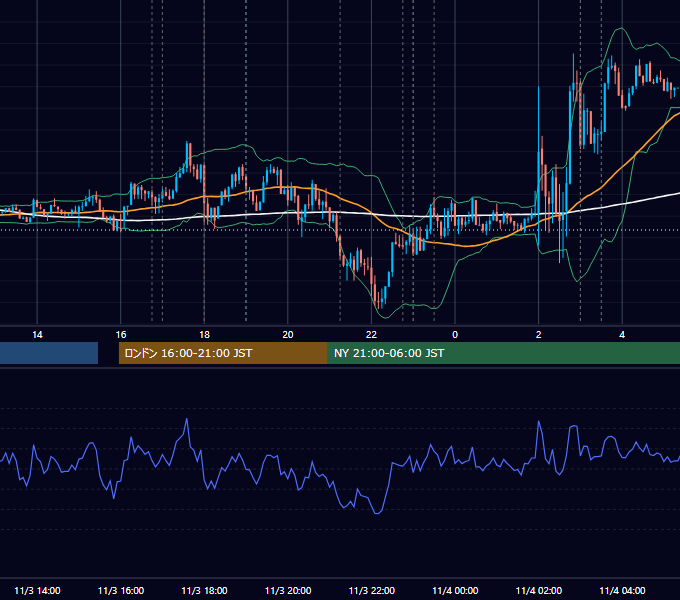The width and height of the screenshot is (680, 600).
Task: Click the 11/3 16:00 time label
Action: [121, 590]
